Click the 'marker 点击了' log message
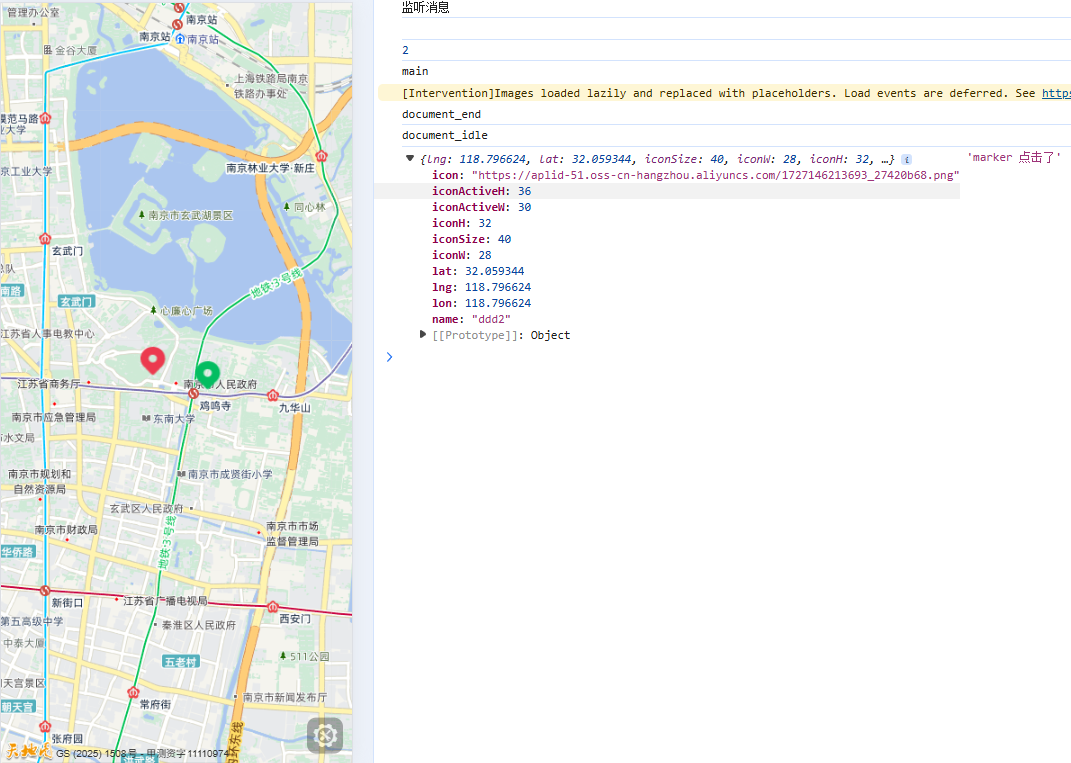 [x=1014, y=158]
